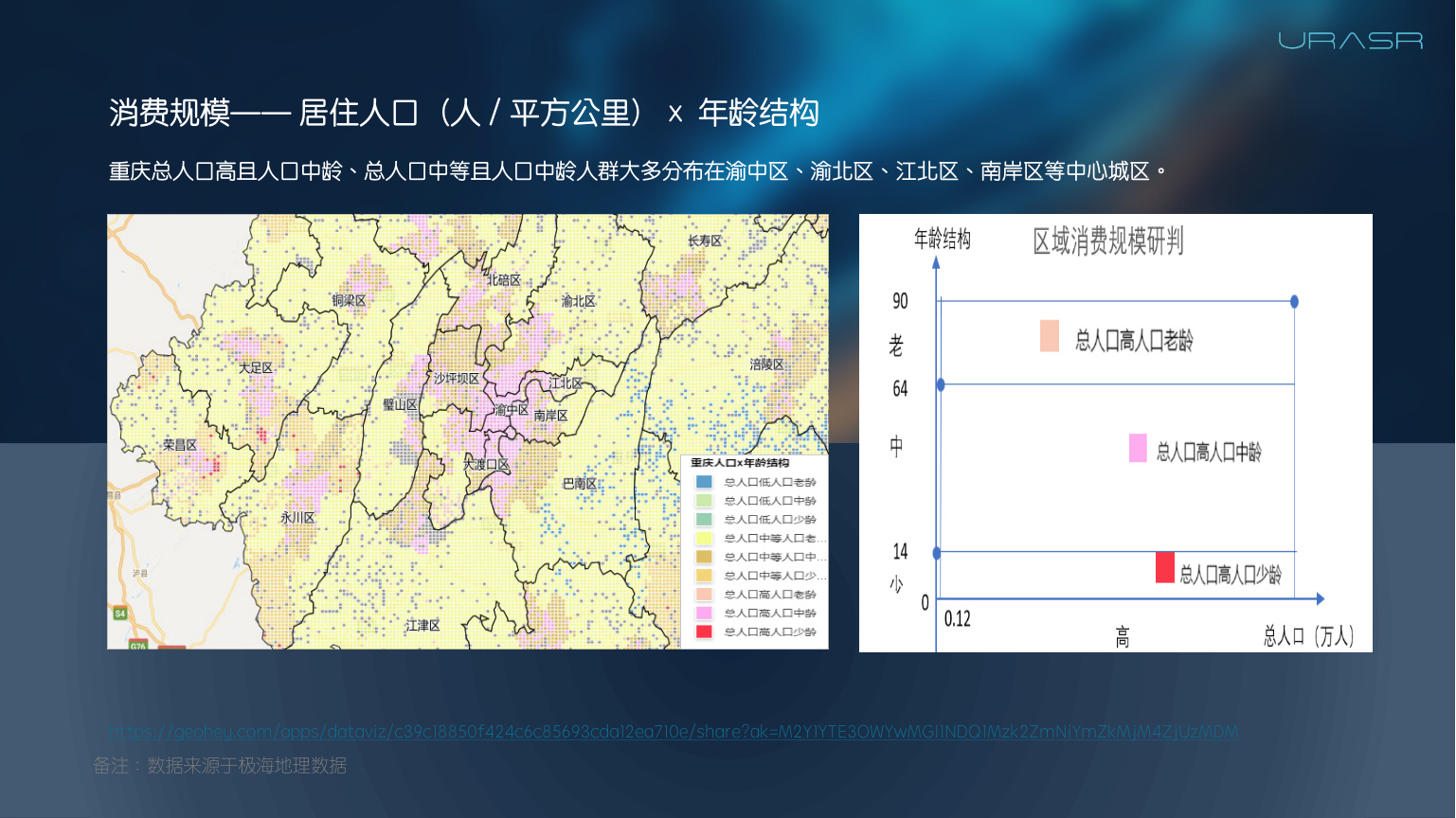Click the 总人口（万人） axis label
Image resolution: width=1456 pixels, height=818 pixels.
coord(1308,636)
